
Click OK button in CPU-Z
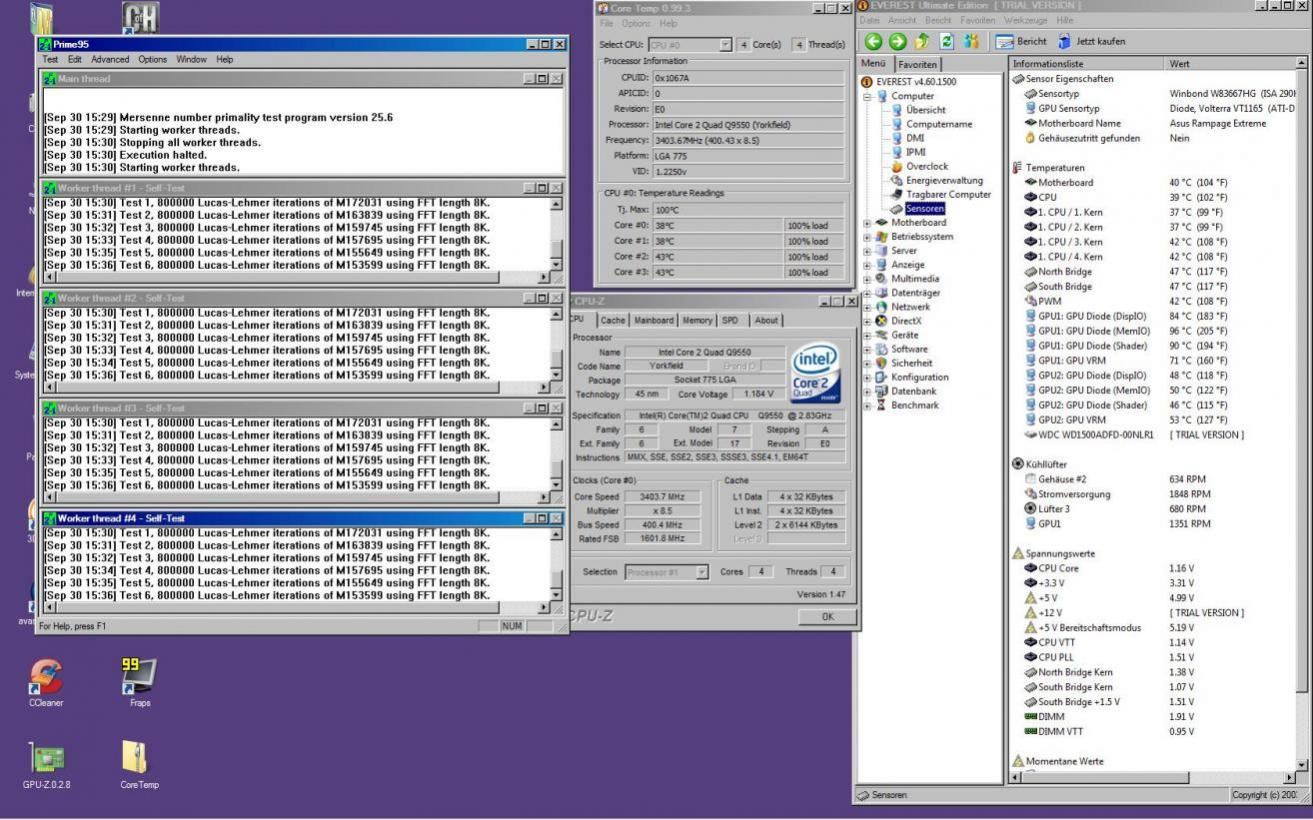pos(826,617)
